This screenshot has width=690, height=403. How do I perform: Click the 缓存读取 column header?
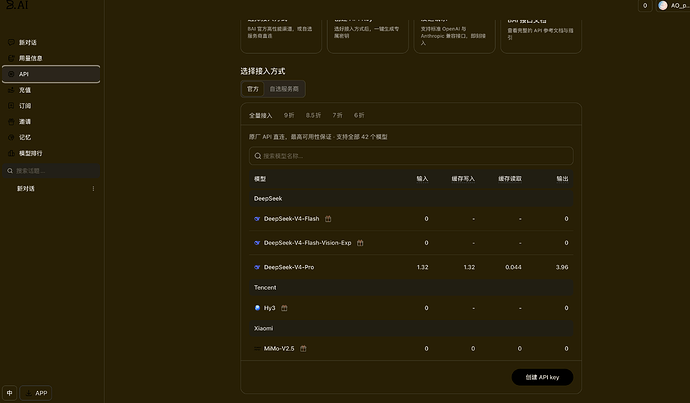click(x=510, y=179)
